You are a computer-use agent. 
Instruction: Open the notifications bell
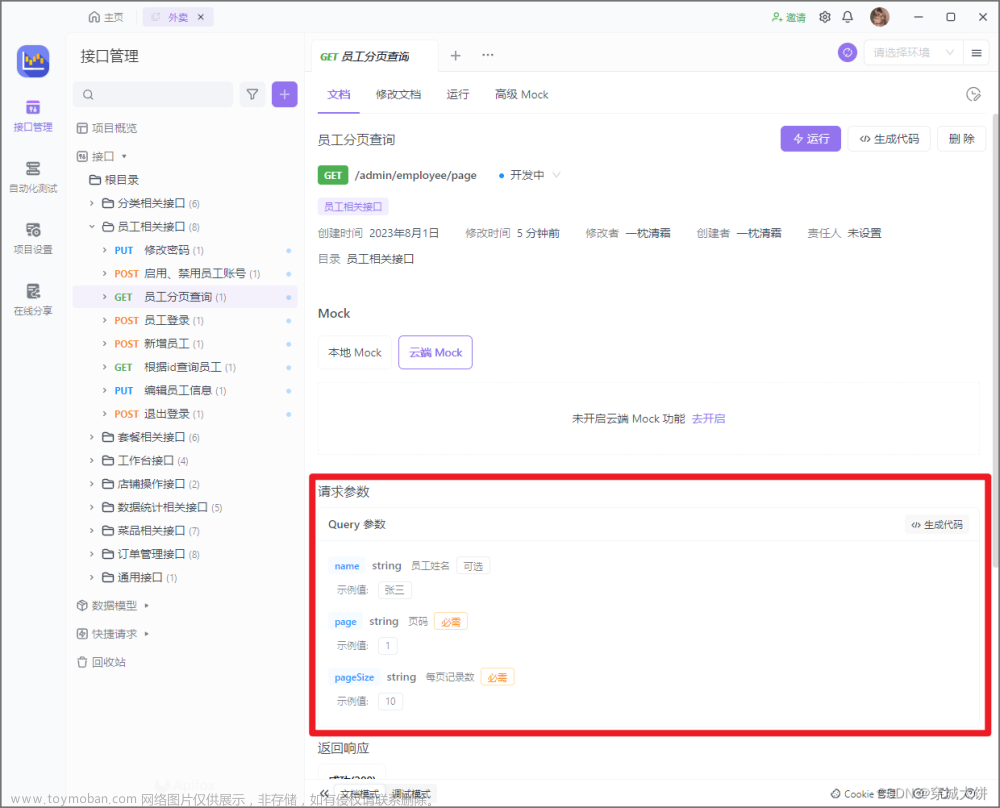pos(848,17)
